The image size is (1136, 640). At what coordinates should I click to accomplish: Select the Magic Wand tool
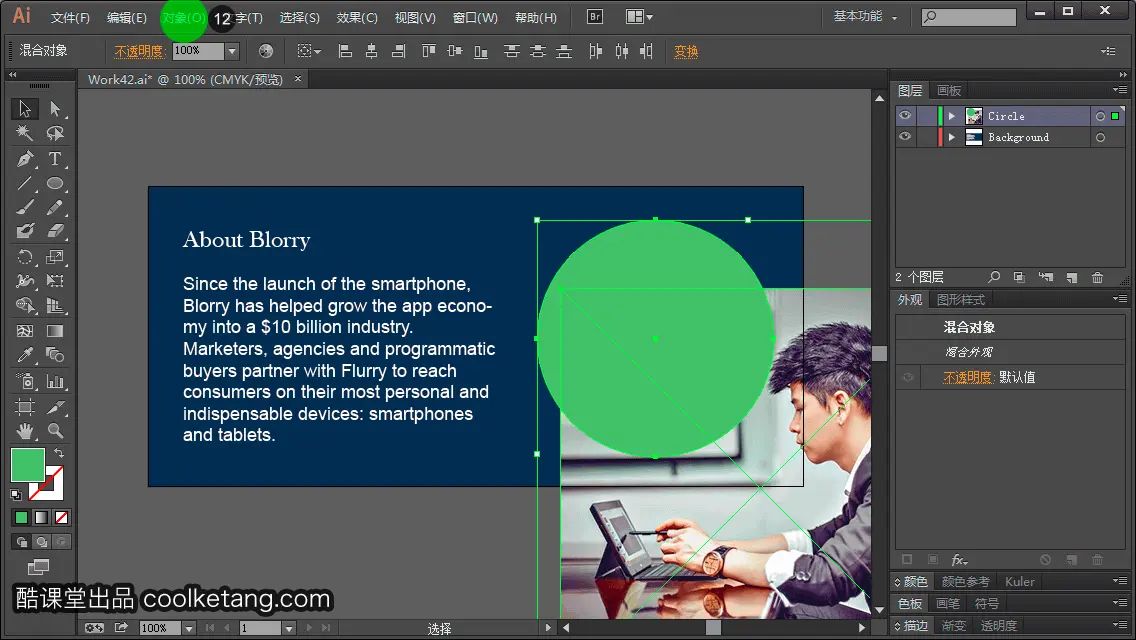[25, 133]
